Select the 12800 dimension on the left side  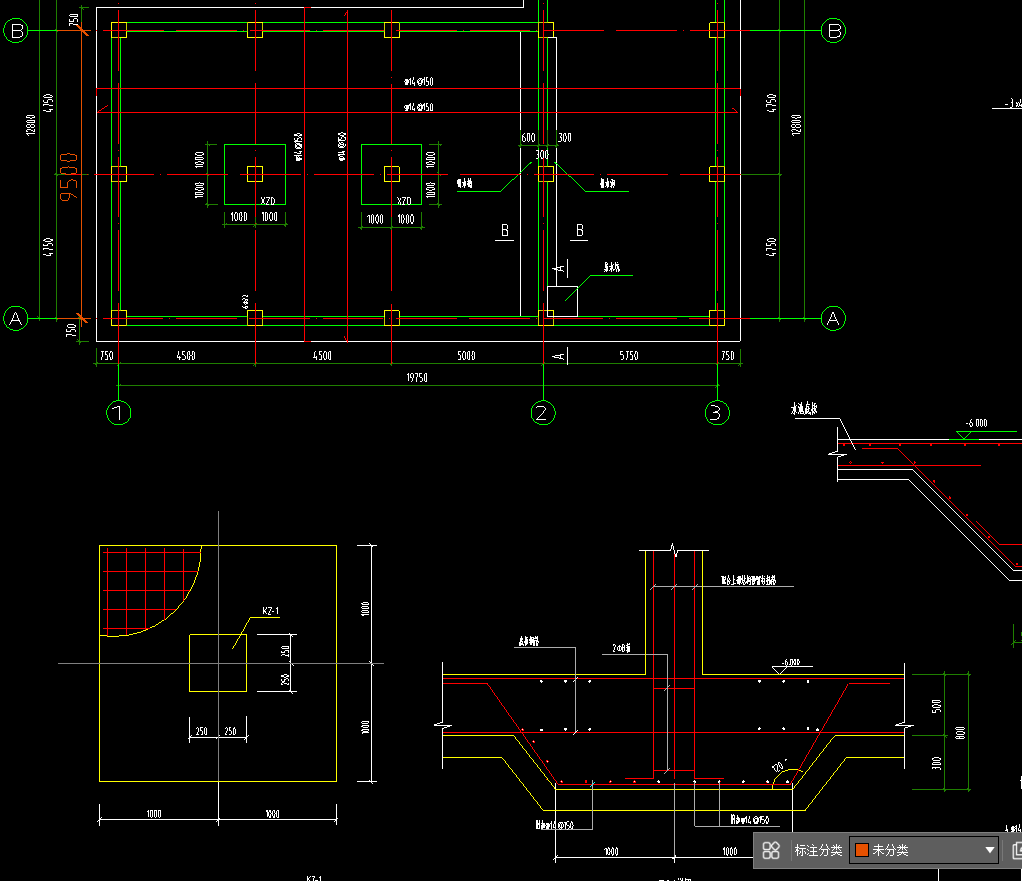click(31, 124)
